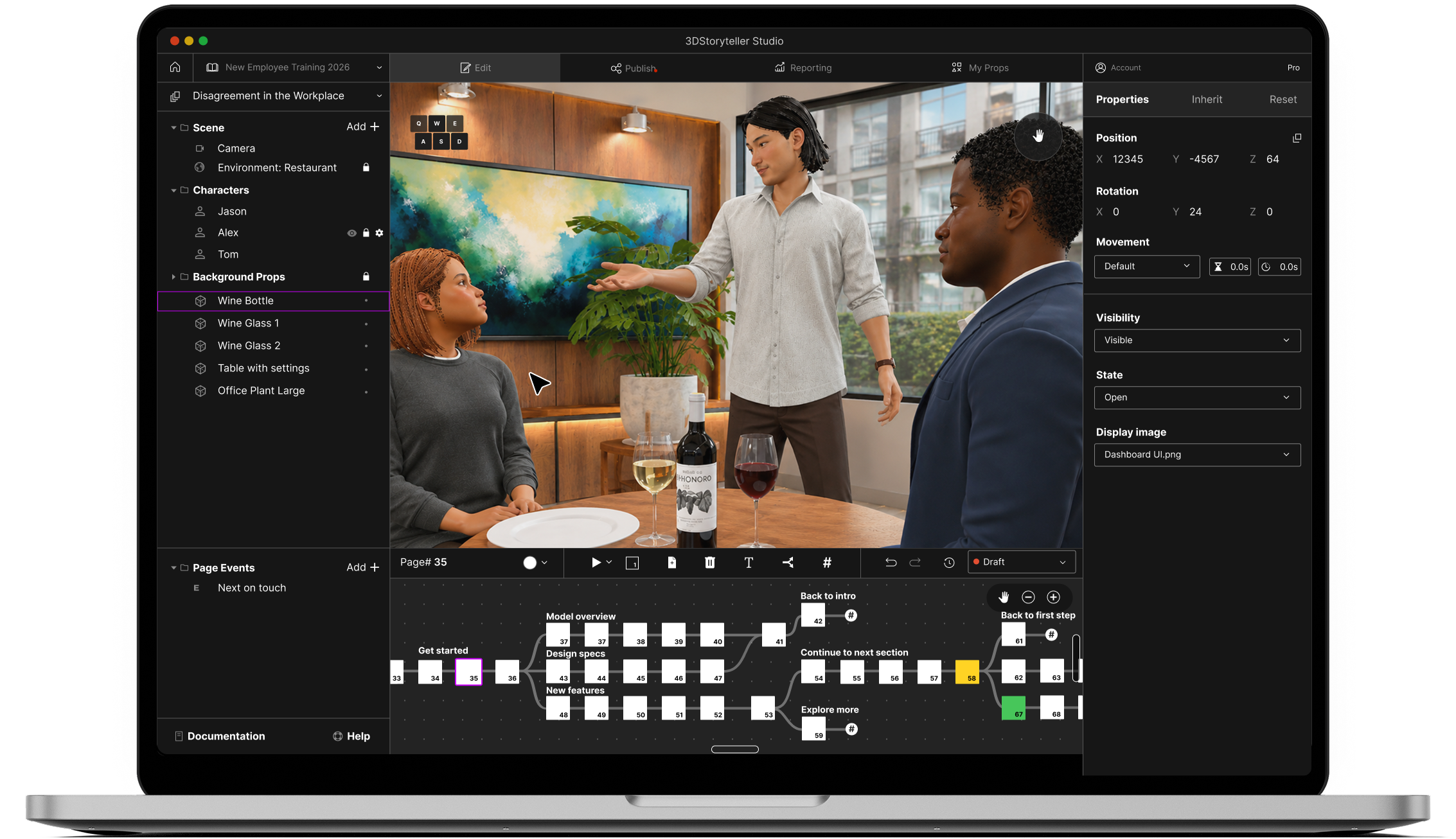This screenshot has width=1456, height=839.
Task: Open the play options chevron
Action: 609,563
